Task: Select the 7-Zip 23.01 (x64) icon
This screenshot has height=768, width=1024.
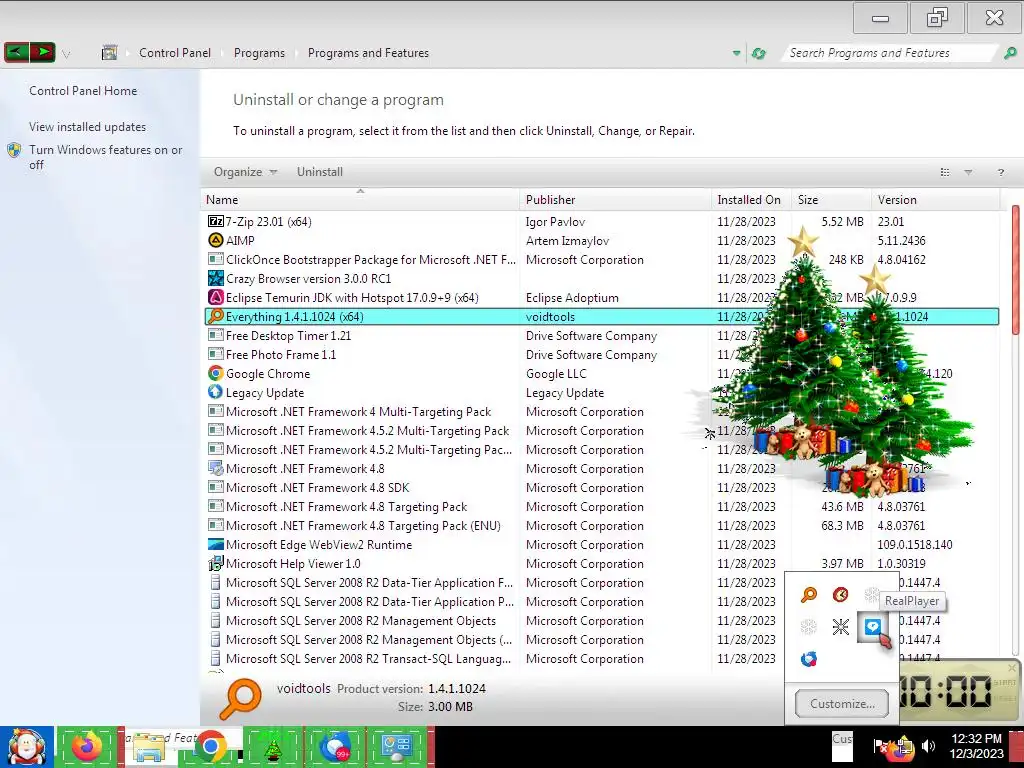Action: tap(216, 221)
